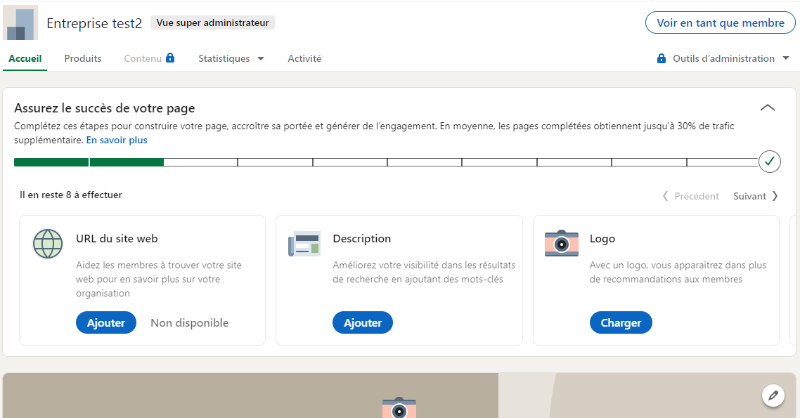
Task: Edit the cover image with pencil icon
Action: [x=773, y=396]
